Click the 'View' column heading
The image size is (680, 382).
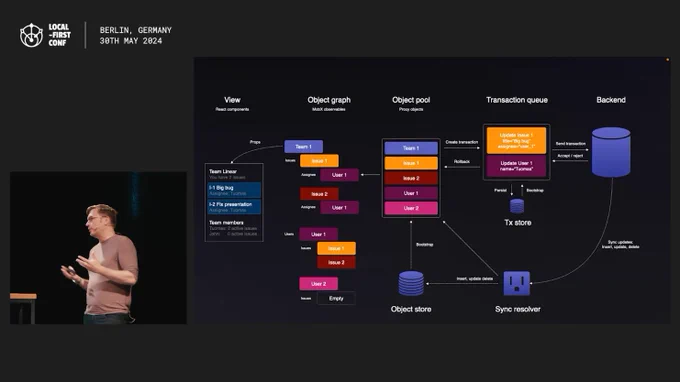[x=232, y=100]
